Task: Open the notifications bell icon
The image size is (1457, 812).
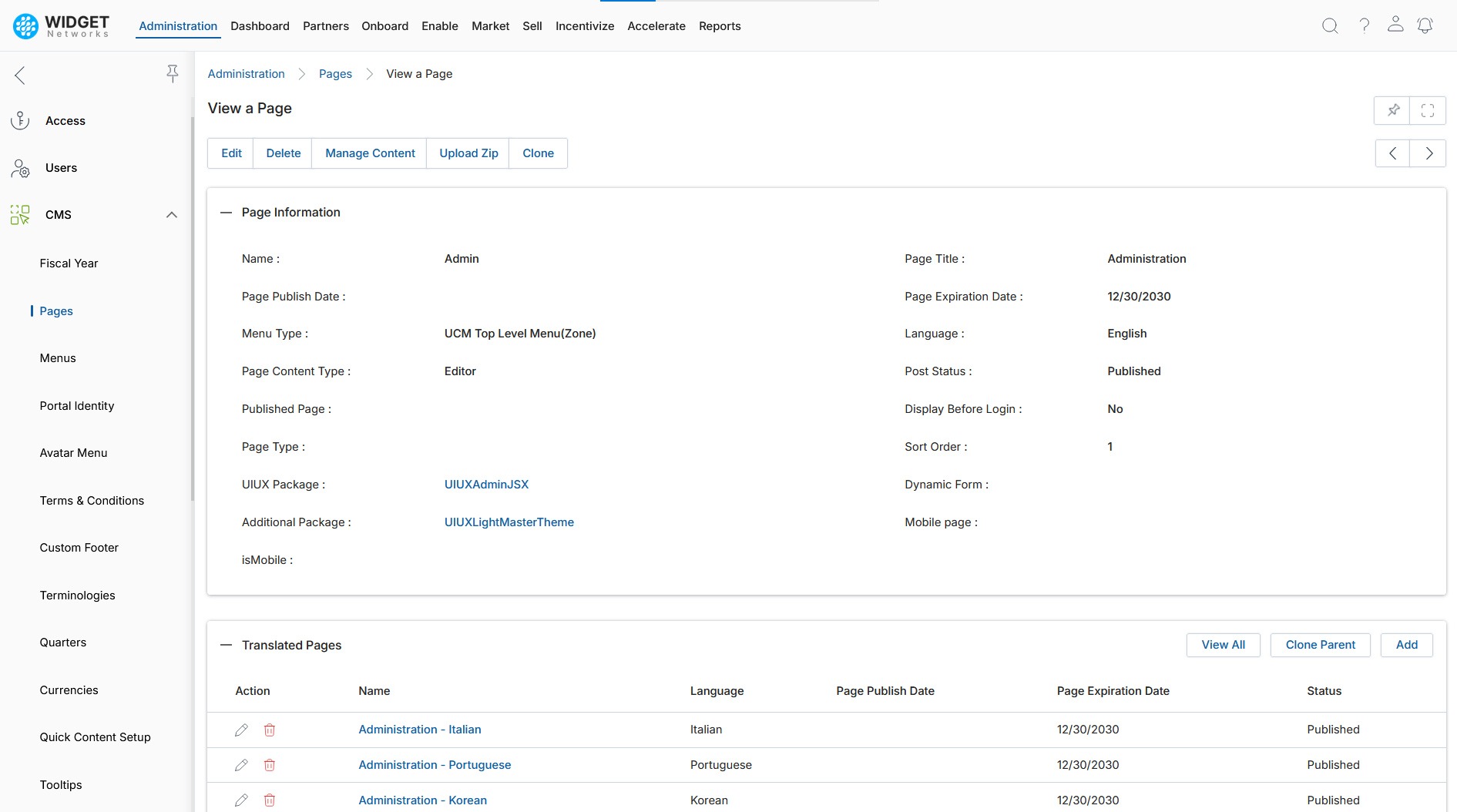Action: click(x=1425, y=26)
